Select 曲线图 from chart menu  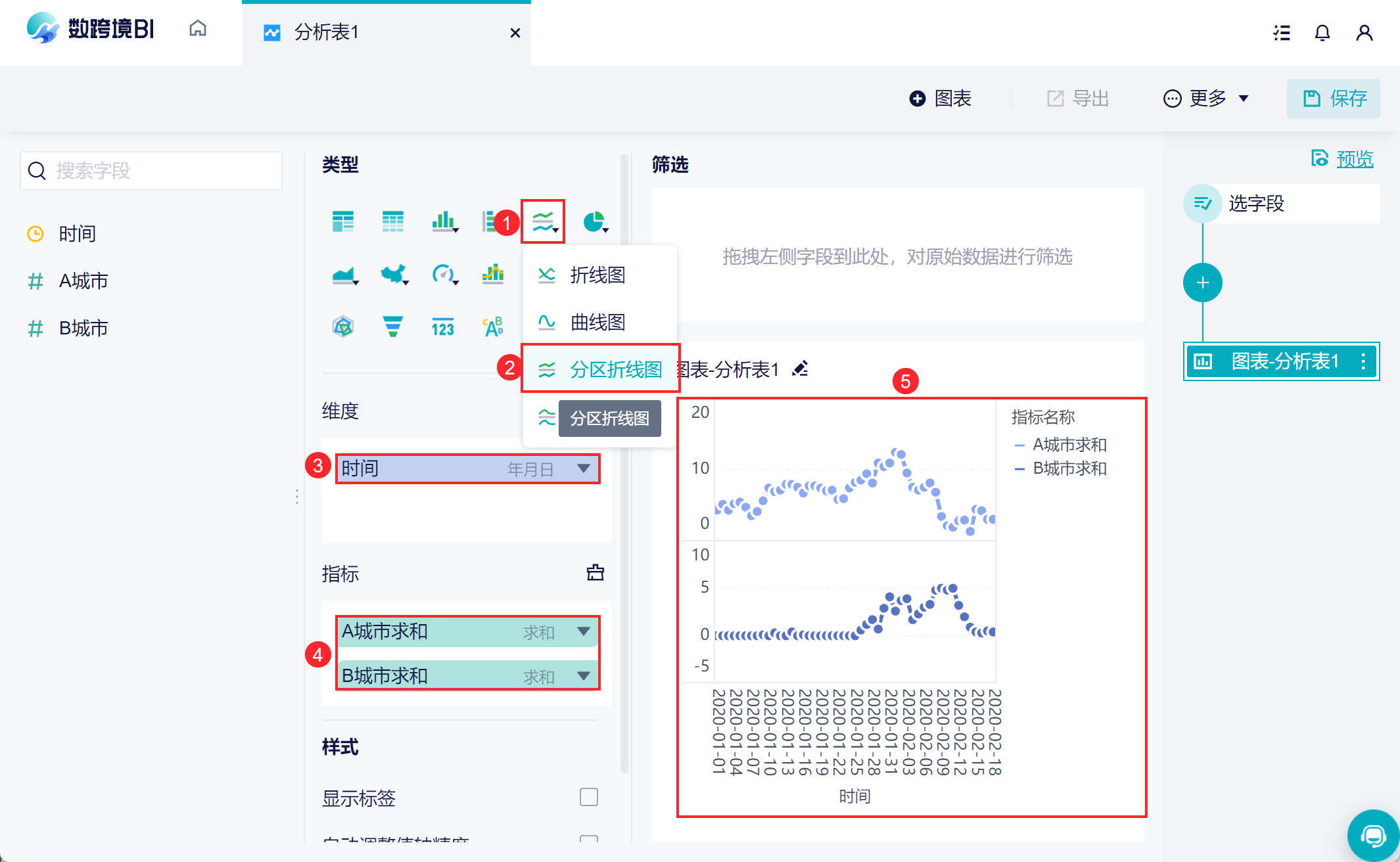[x=597, y=322]
